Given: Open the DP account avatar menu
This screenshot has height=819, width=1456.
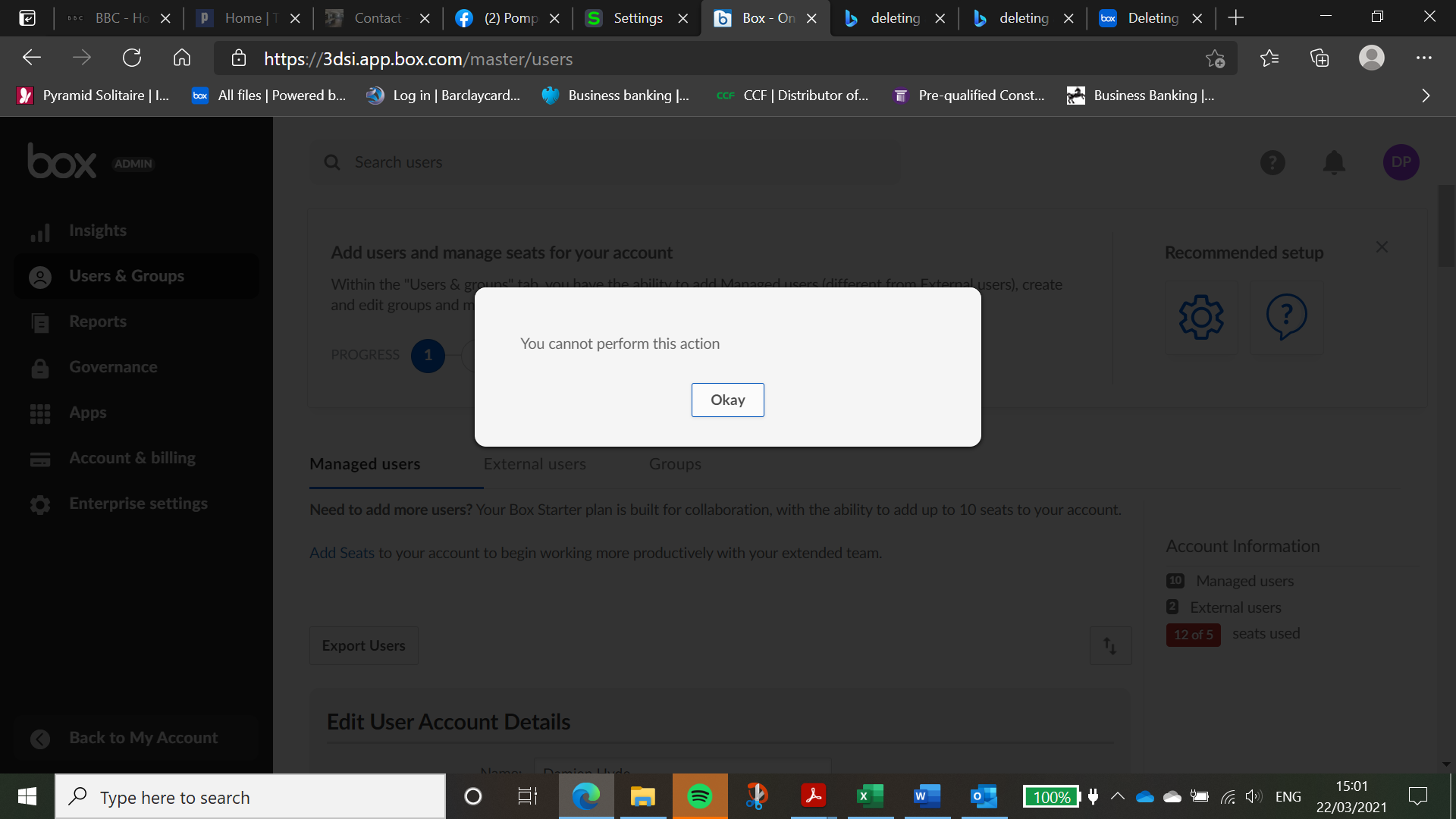Looking at the screenshot, I should coord(1401,162).
